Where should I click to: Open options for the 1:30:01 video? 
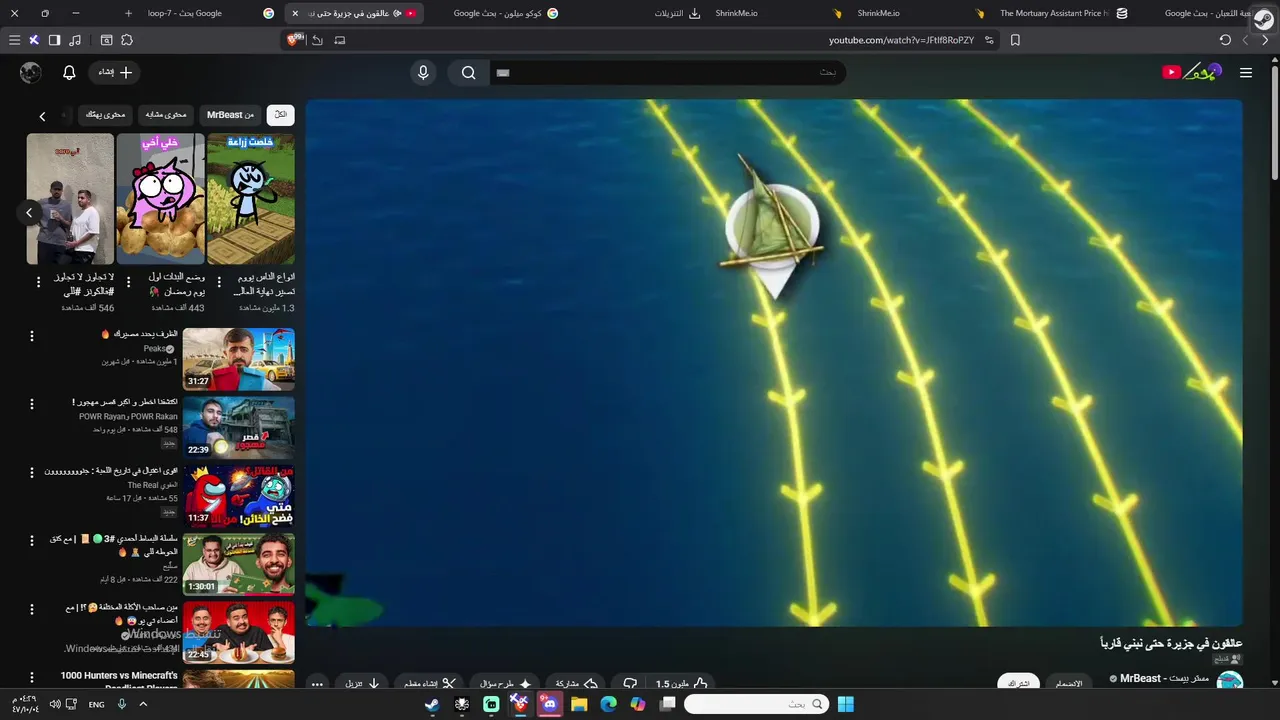(31, 540)
